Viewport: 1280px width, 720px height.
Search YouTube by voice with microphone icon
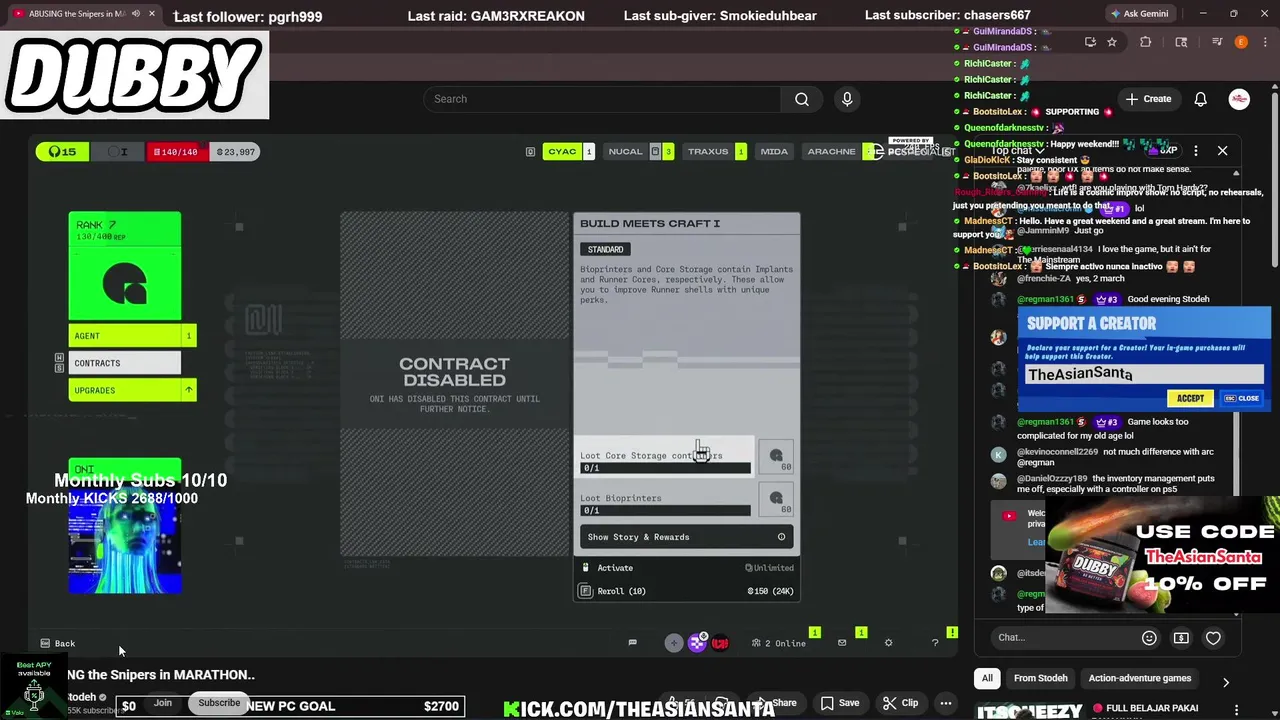pyautogui.click(x=847, y=99)
